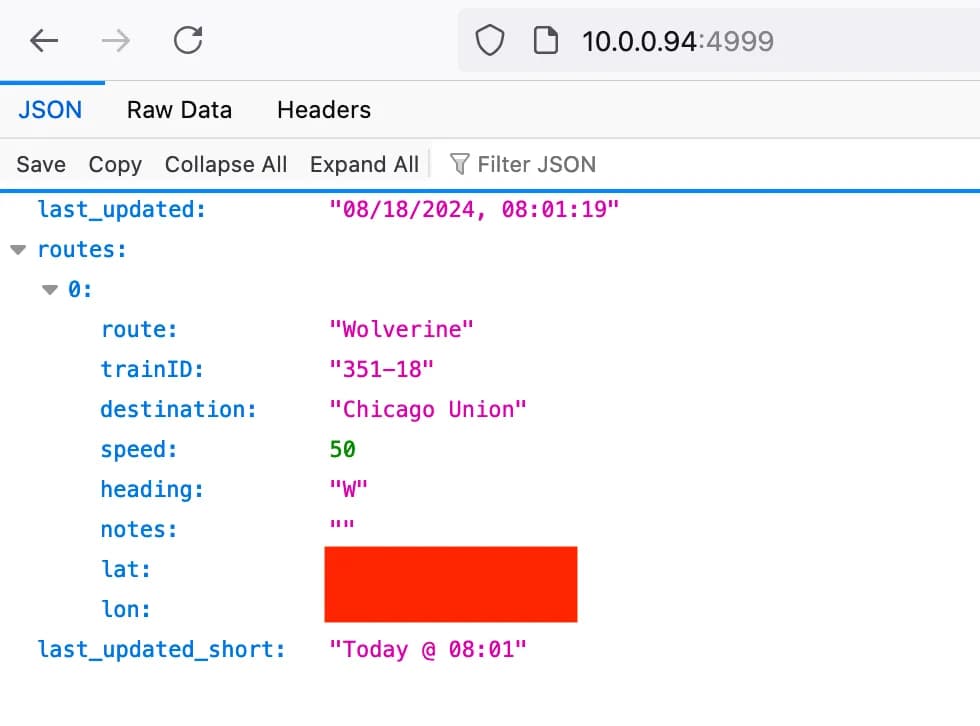Viewport: 980px width, 726px height.
Task: Switch to the JSON tab
Action: 50,110
